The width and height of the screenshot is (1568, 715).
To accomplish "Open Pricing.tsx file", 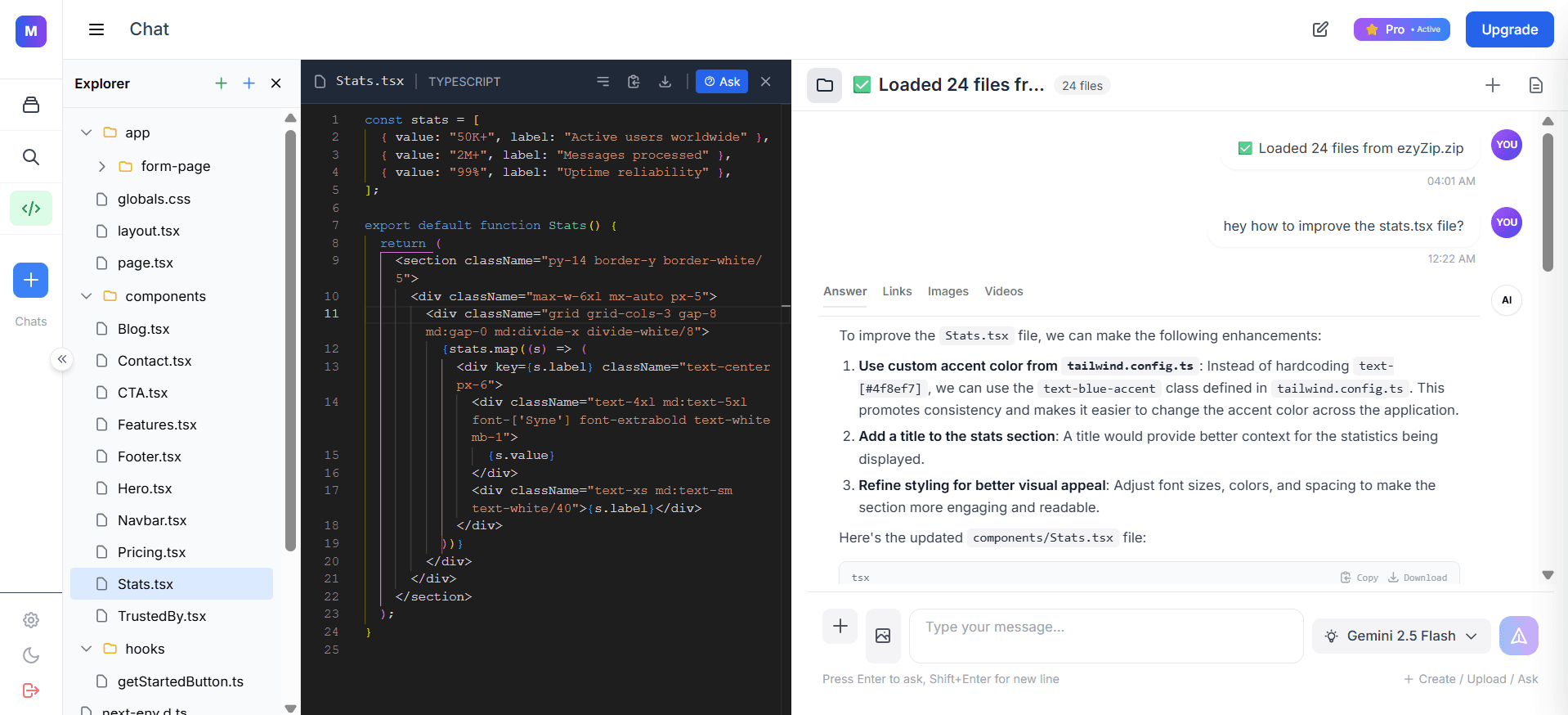I will (x=172, y=552).
